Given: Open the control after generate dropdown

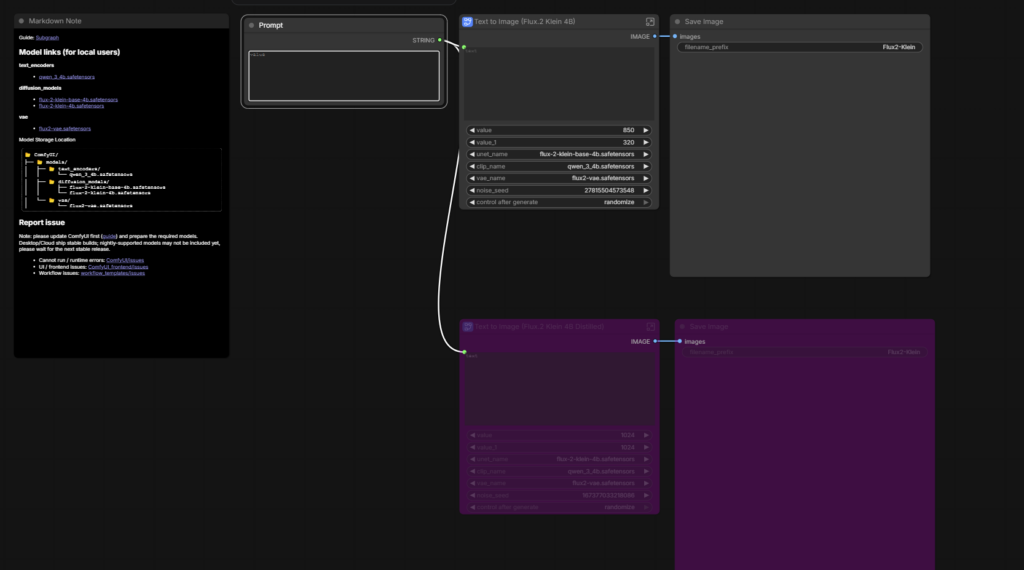Looking at the screenshot, I should pos(559,202).
